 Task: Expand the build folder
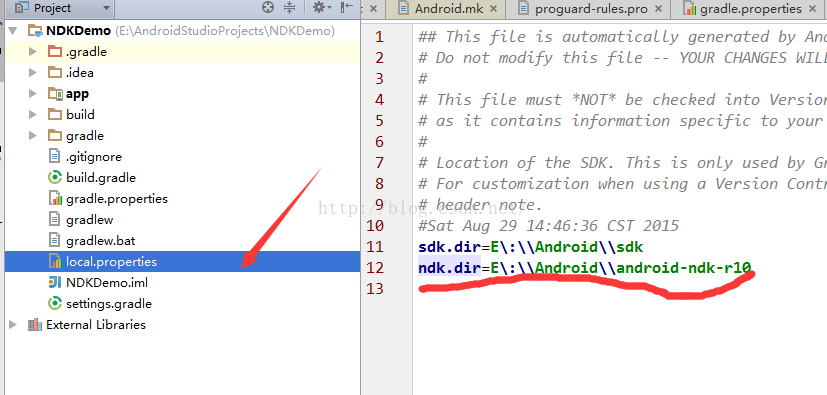pos(33,114)
